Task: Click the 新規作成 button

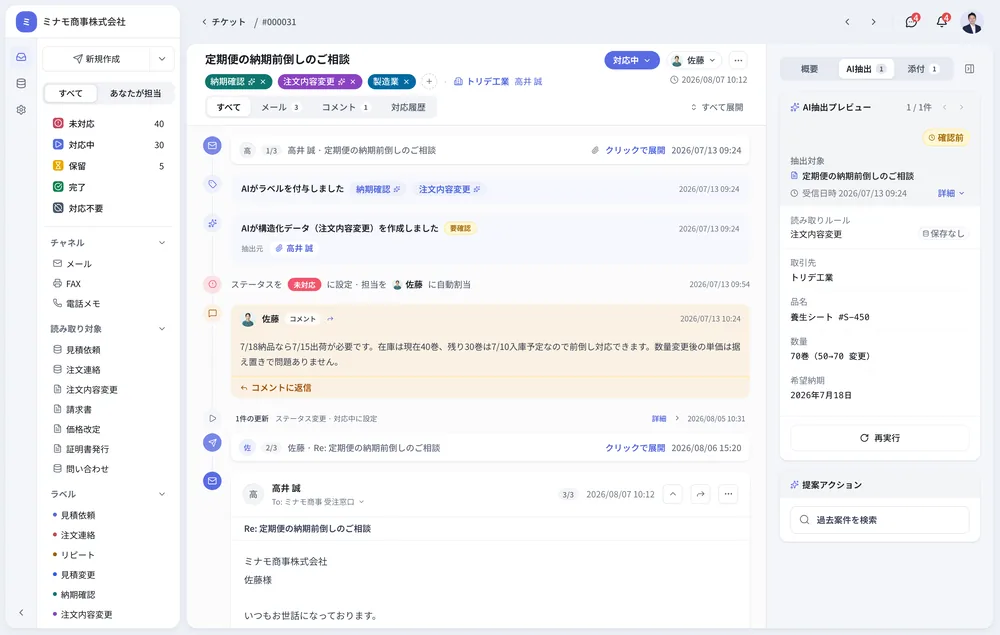Action: click(x=96, y=59)
